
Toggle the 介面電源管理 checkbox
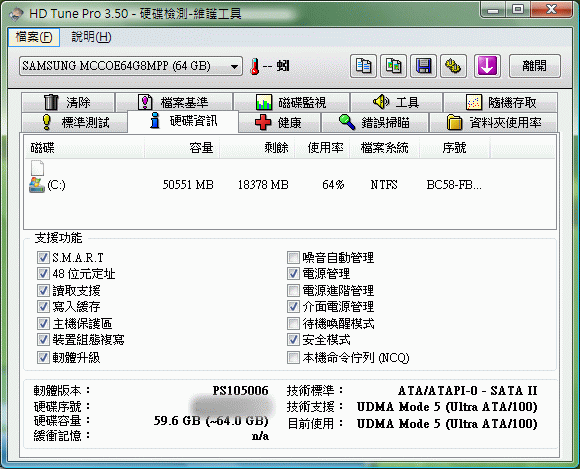[x=293, y=307]
